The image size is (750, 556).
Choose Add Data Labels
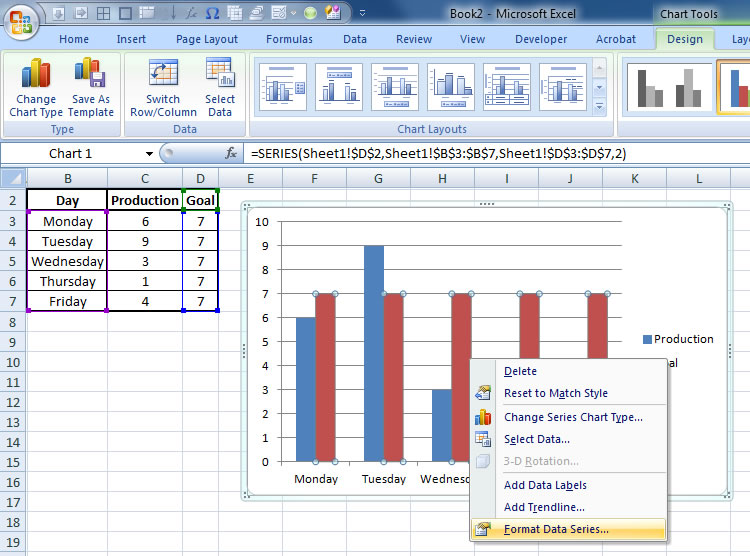tap(569, 485)
